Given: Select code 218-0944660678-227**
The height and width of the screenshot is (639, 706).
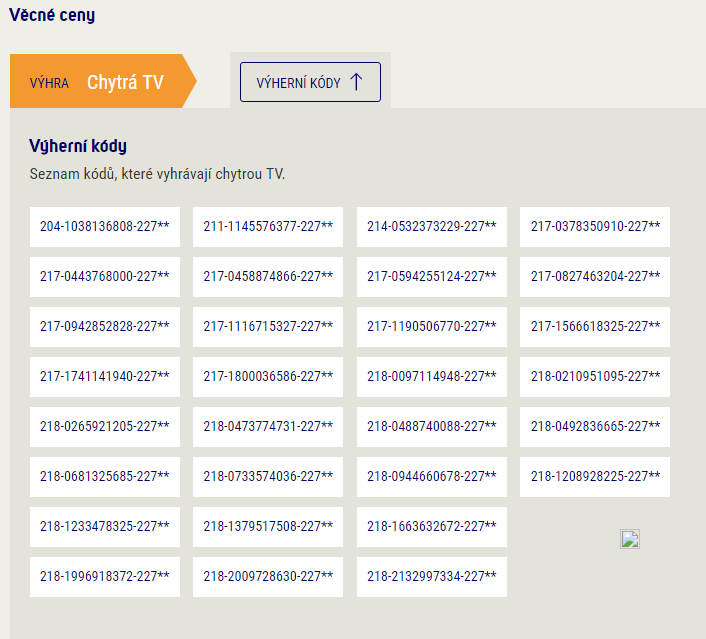Looking at the screenshot, I should click(x=432, y=477).
